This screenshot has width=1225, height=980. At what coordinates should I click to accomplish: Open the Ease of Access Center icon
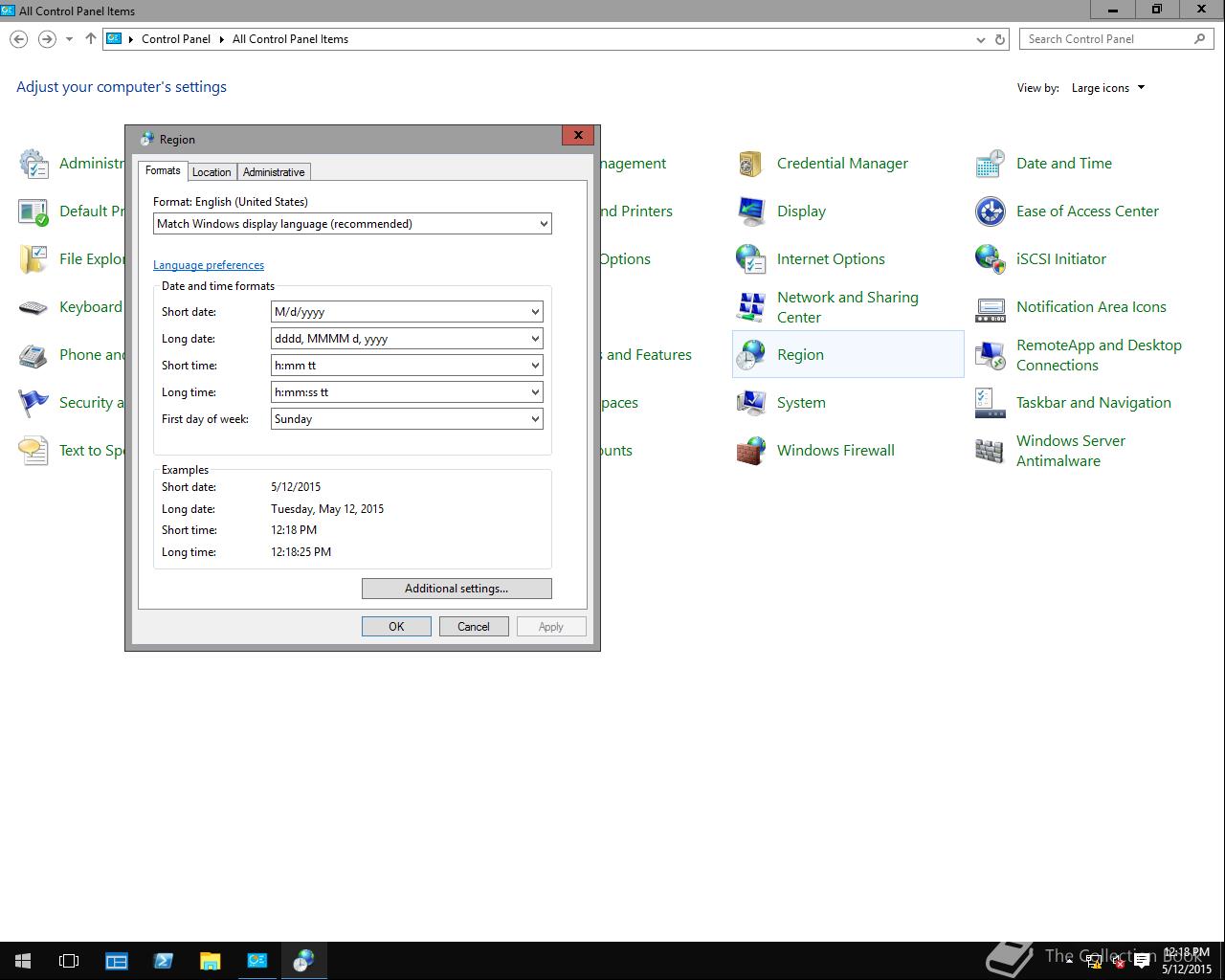pos(990,212)
